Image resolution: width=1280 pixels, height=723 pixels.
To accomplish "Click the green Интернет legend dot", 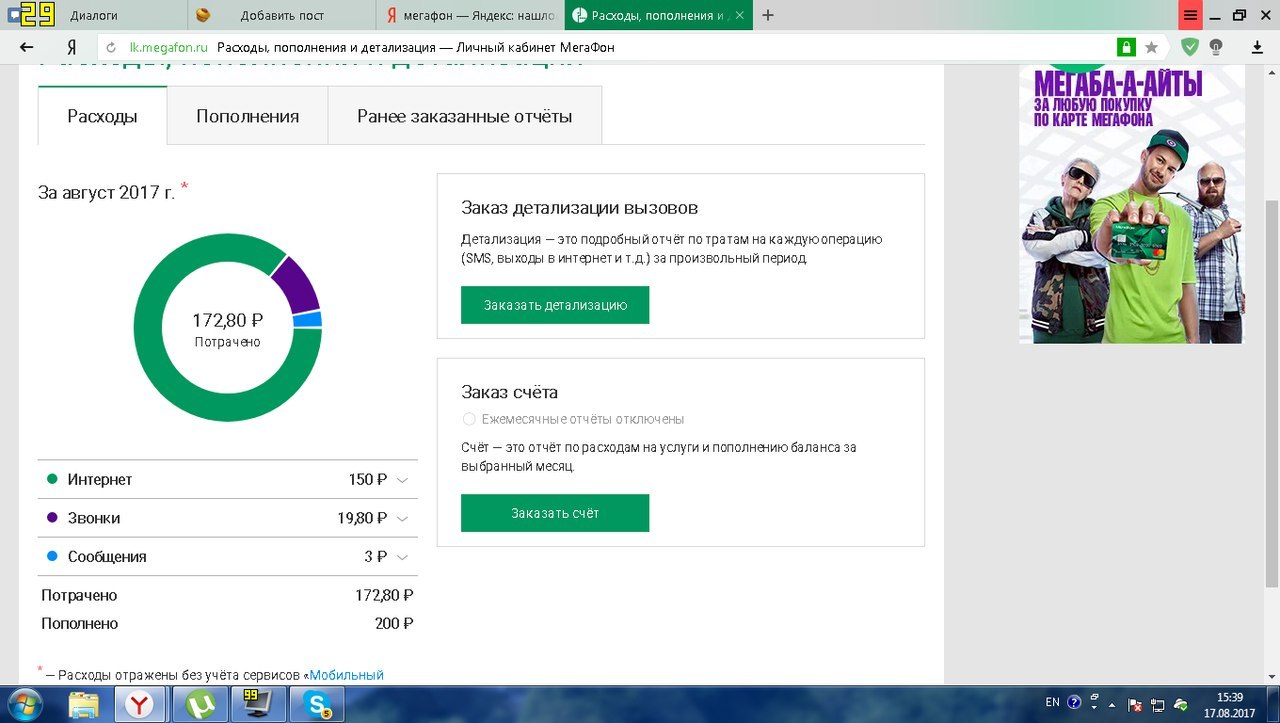I will pos(52,479).
